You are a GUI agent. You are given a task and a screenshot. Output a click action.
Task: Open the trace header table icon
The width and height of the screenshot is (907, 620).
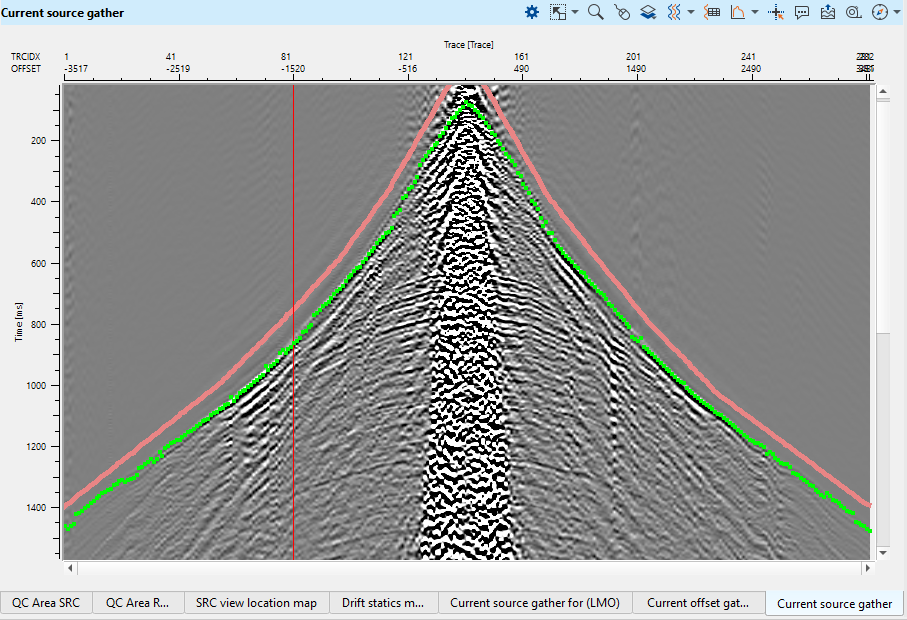click(x=712, y=12)
